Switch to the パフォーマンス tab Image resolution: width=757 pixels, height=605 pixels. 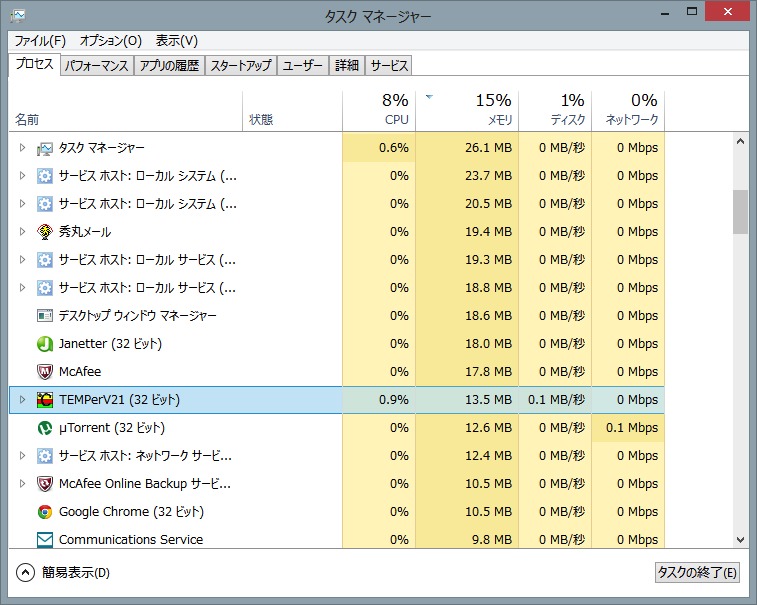point(97,66)
